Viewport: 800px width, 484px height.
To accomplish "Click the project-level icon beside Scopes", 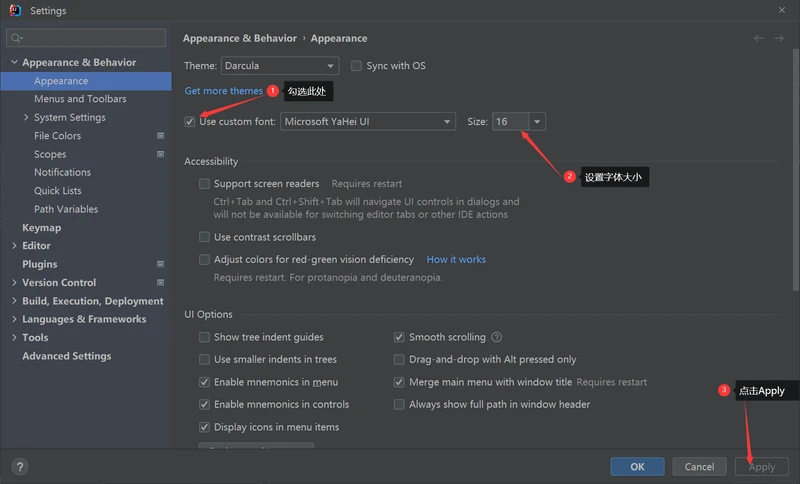I will coord(160,154).
